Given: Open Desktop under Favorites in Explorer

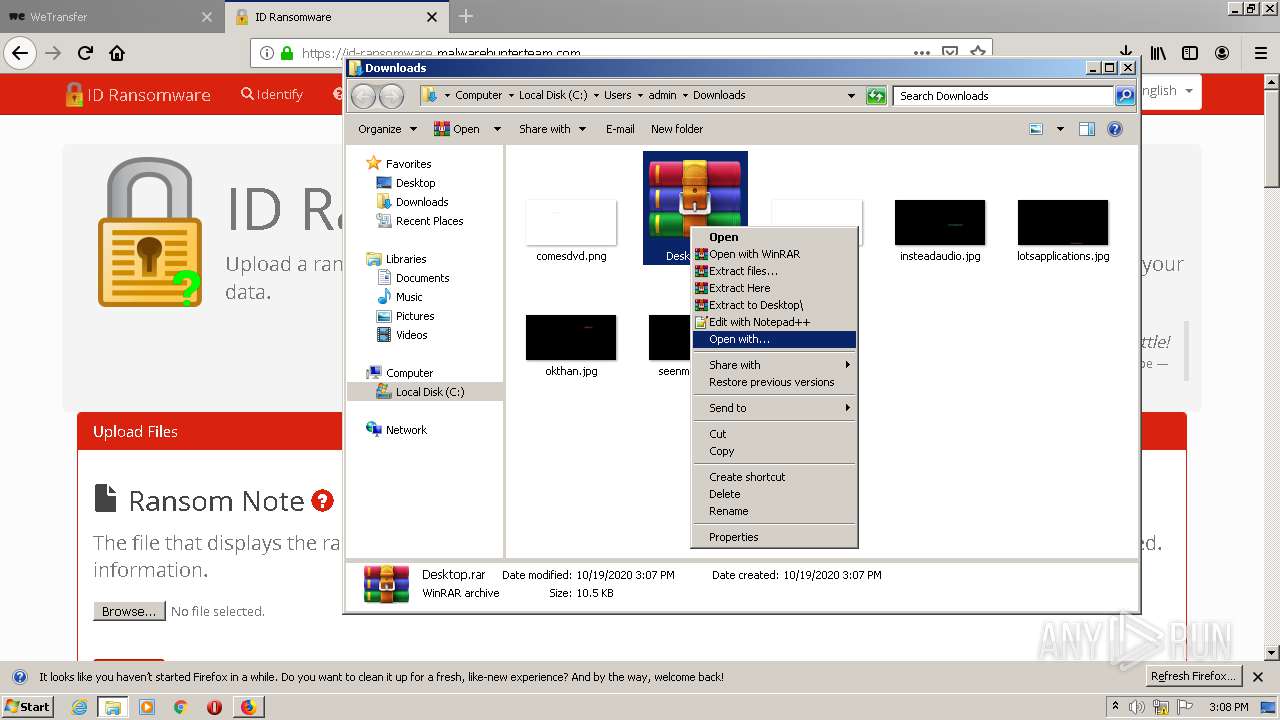Looking at the screenshot, I should tap(415, 183).
